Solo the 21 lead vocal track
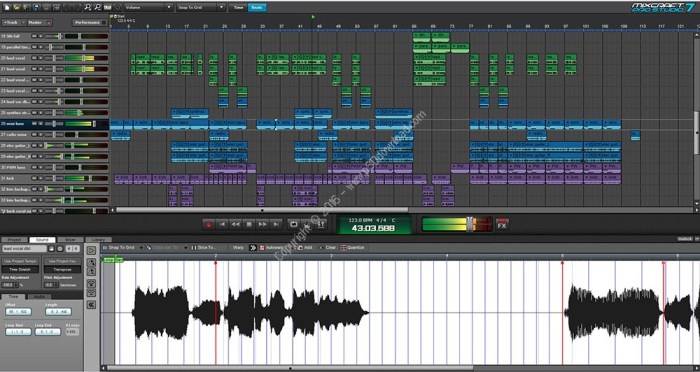Viewport: 700px width, 372px height. pyautogui.click(x=41, y=69)
